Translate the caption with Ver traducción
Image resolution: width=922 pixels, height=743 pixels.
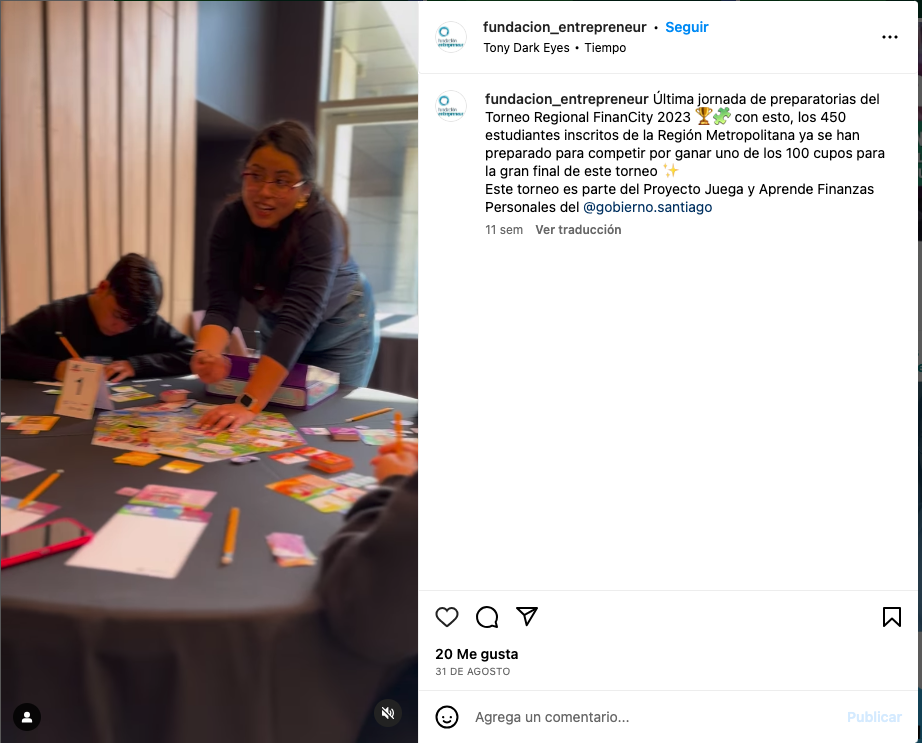click(x=578, y=230)
